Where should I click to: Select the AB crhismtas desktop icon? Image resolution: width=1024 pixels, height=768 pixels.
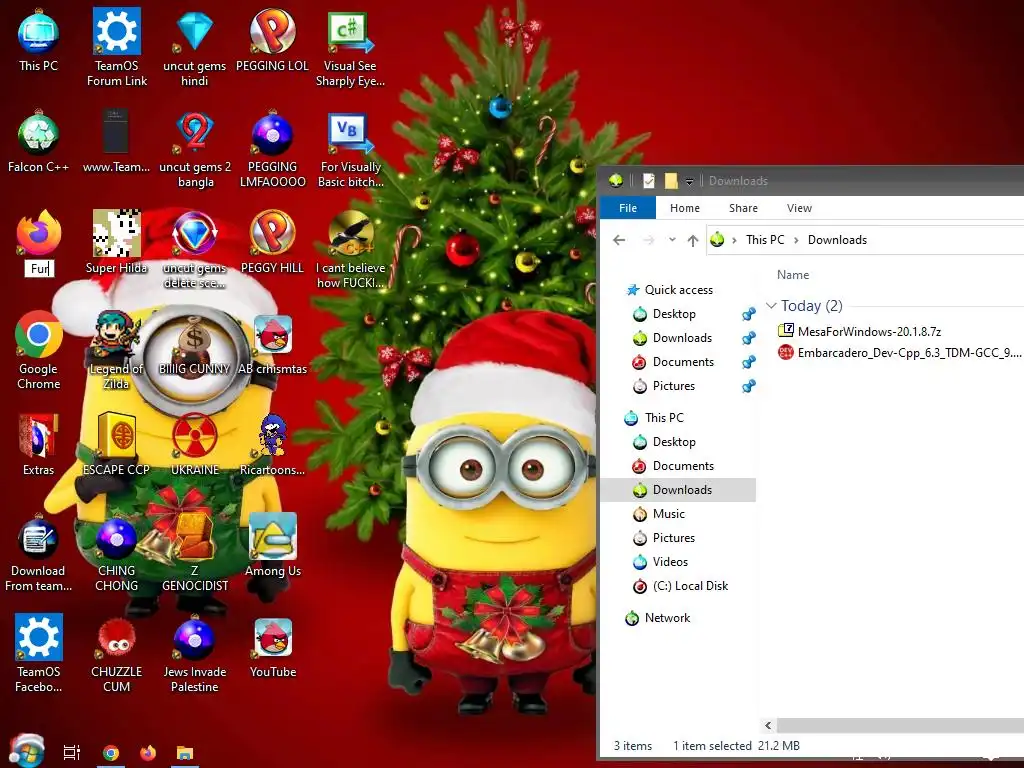(272, 344)
